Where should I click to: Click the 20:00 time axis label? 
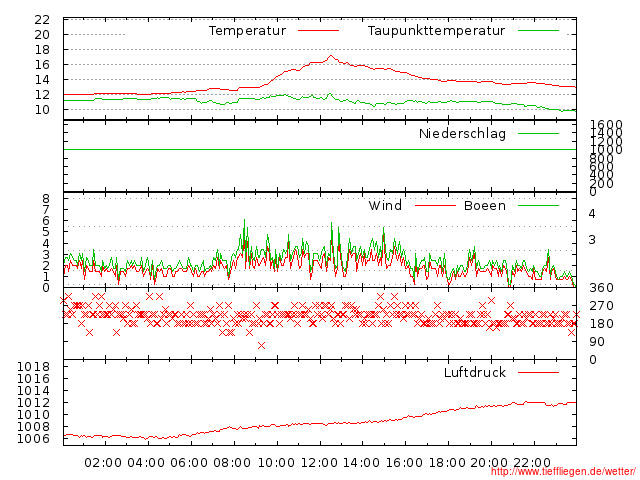pyautogui.click(x=489, y=463)
